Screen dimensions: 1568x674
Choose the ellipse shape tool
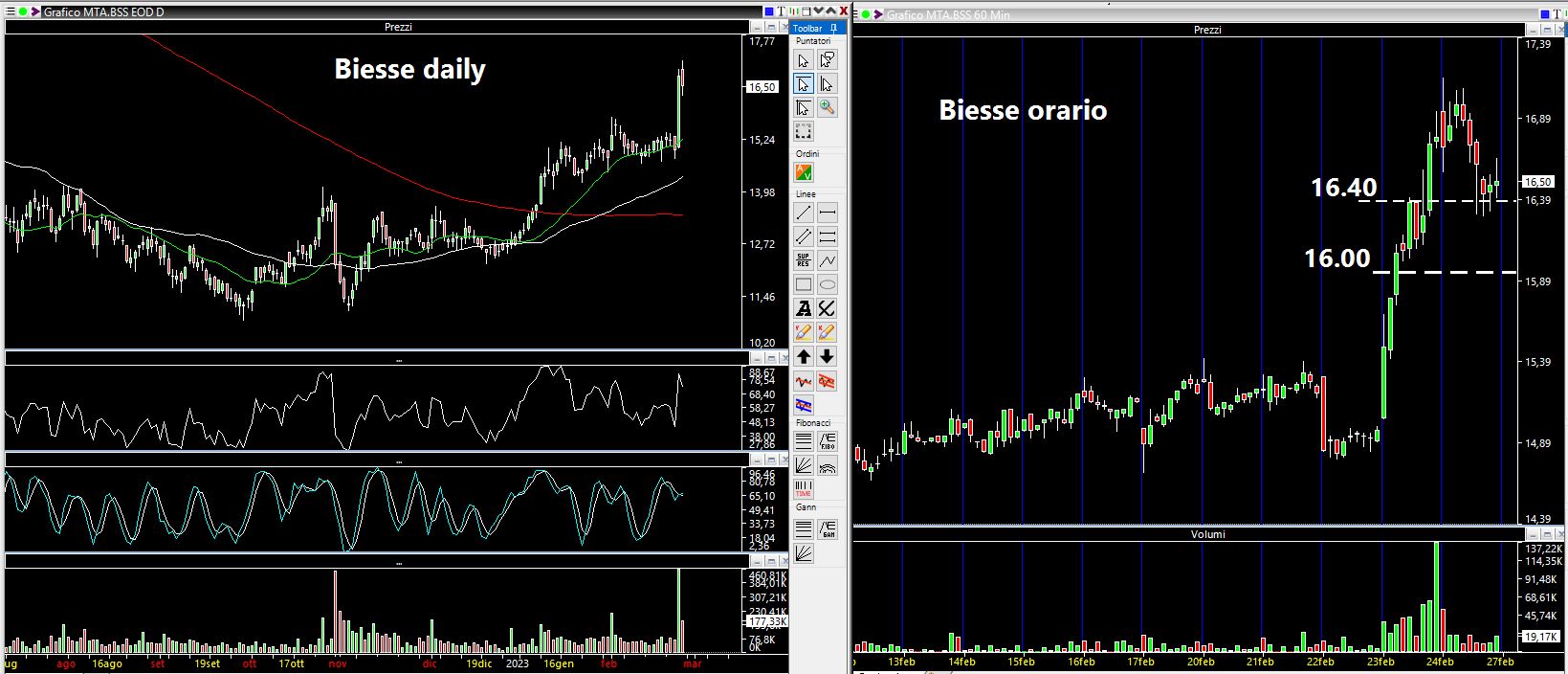pyautogui.click(x=828, y=284)
